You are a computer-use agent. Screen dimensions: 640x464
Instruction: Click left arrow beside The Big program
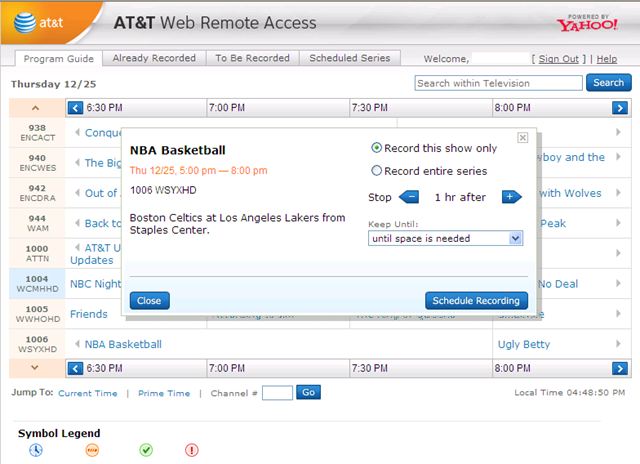(77, 162)
